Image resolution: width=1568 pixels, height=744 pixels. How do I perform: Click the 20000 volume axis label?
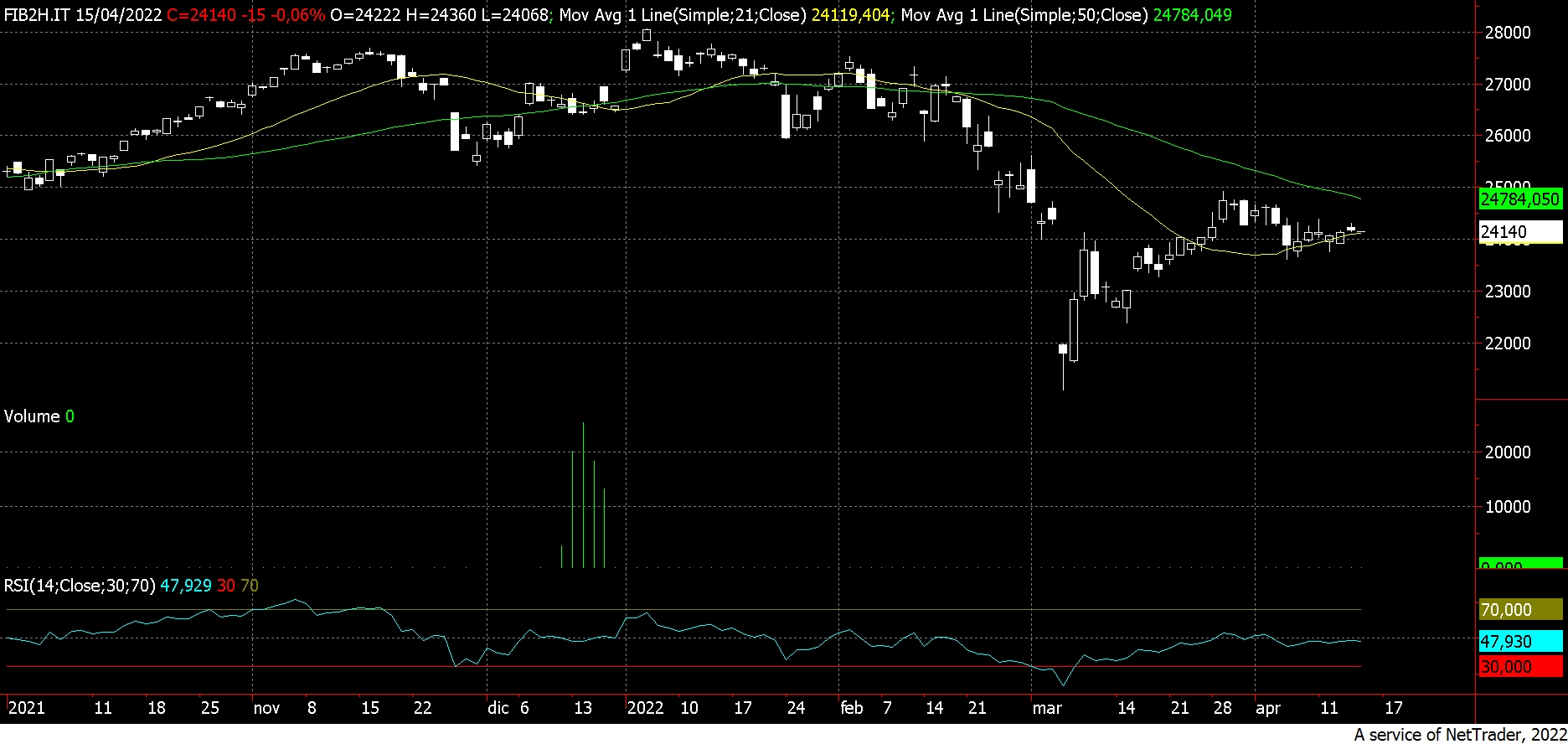click(x=1507, y=452)
